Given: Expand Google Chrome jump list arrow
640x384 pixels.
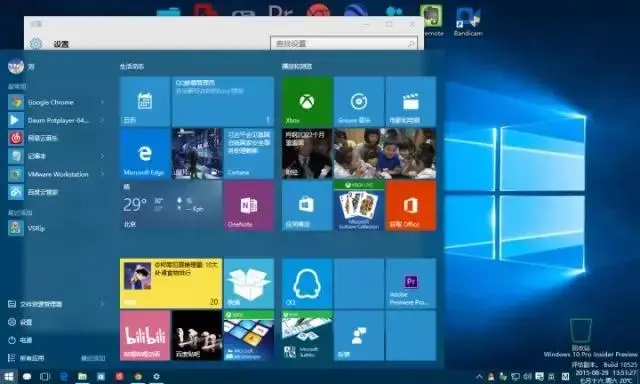Looking at the screenshot, I should (102, 102).
